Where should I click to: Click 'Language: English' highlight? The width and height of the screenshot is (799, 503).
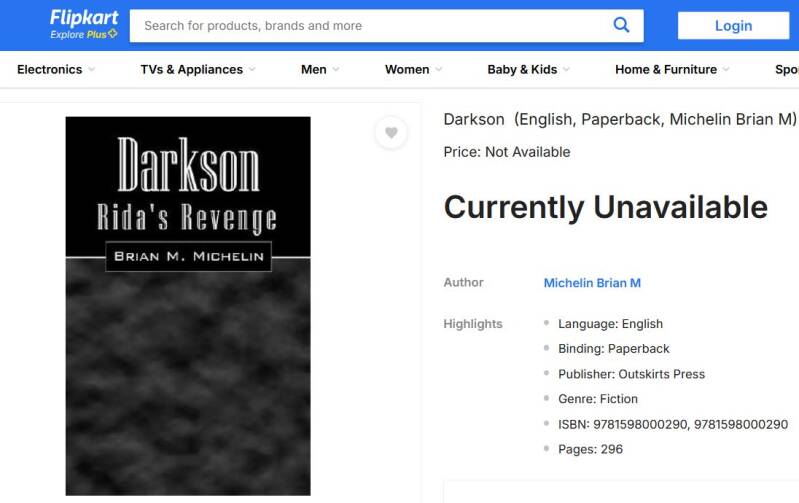(610, 324)
